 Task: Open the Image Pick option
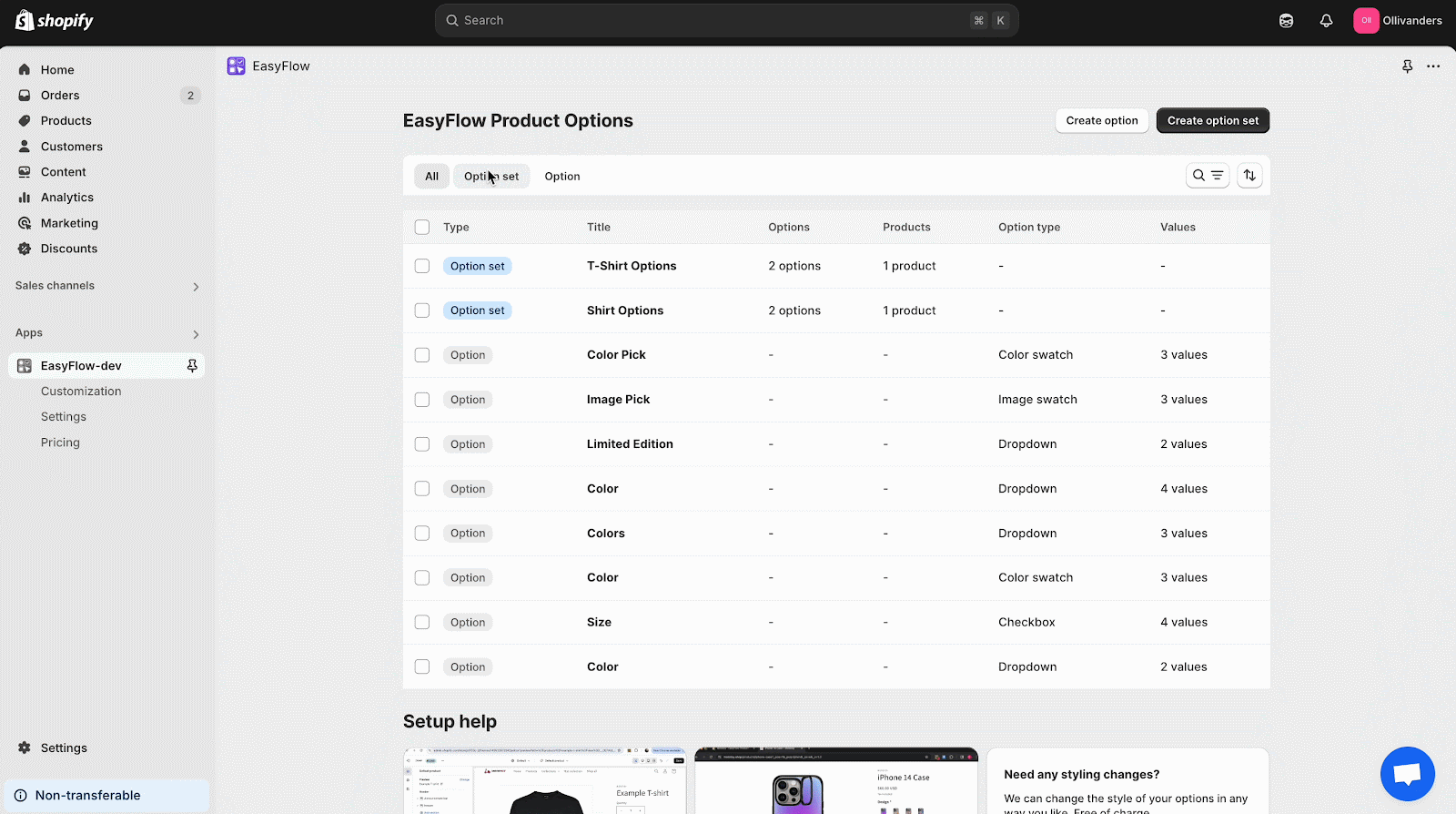[x=618, y=400]
